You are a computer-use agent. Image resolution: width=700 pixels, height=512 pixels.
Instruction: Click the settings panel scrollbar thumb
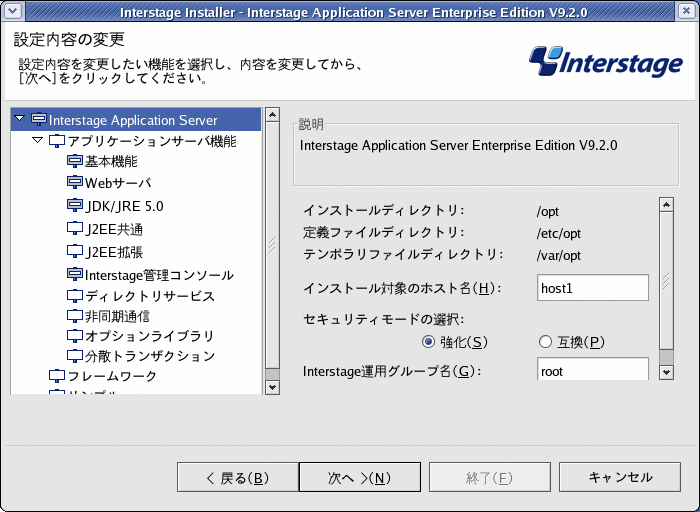tap(667, 281)
